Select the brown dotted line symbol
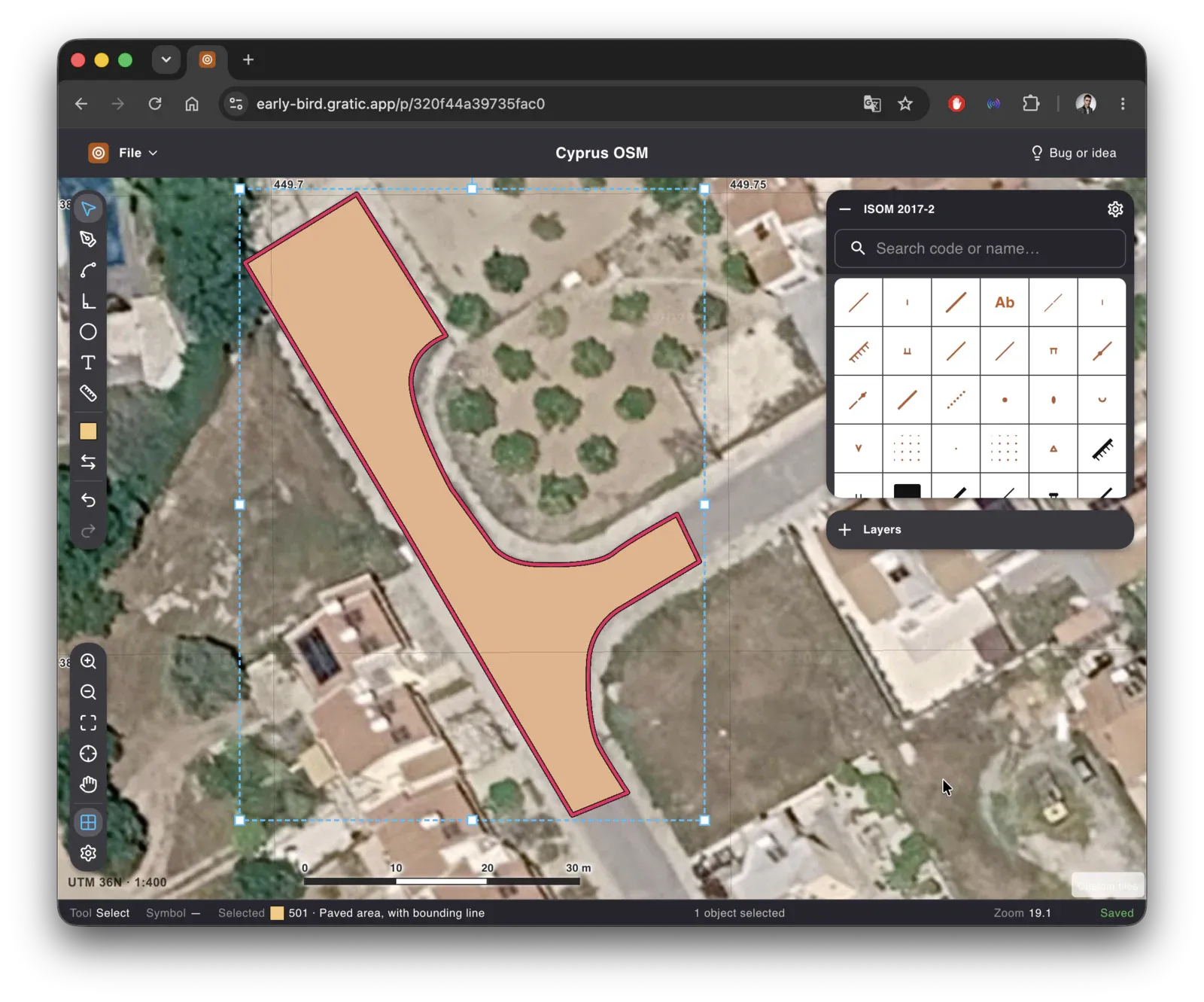This screenshot has height=1002, width=1204. point(956,400)
